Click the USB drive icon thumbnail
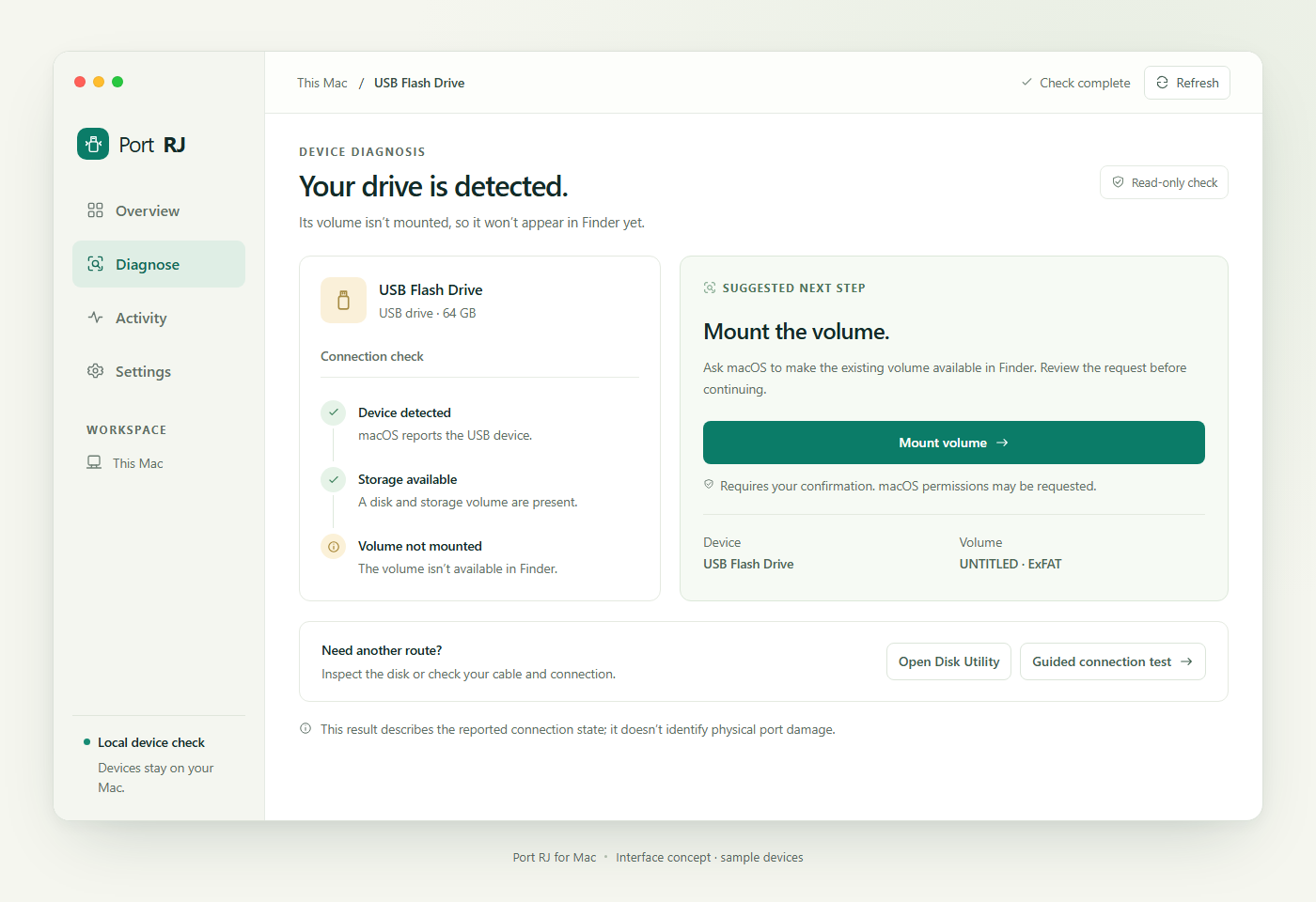This screenshot has height=902, width=1316. [343, 300]
